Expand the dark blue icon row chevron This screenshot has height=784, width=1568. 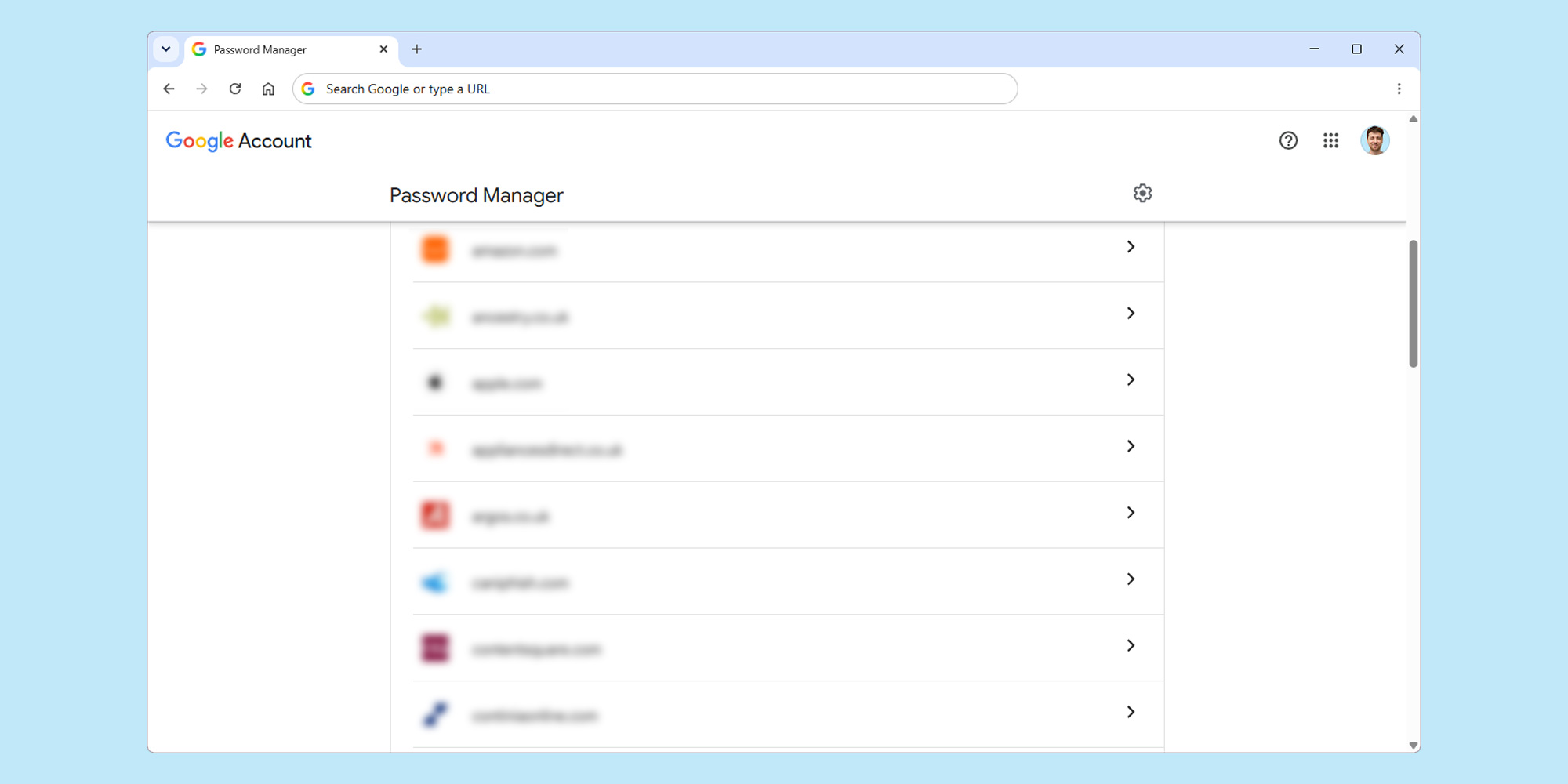(1131, 712)
